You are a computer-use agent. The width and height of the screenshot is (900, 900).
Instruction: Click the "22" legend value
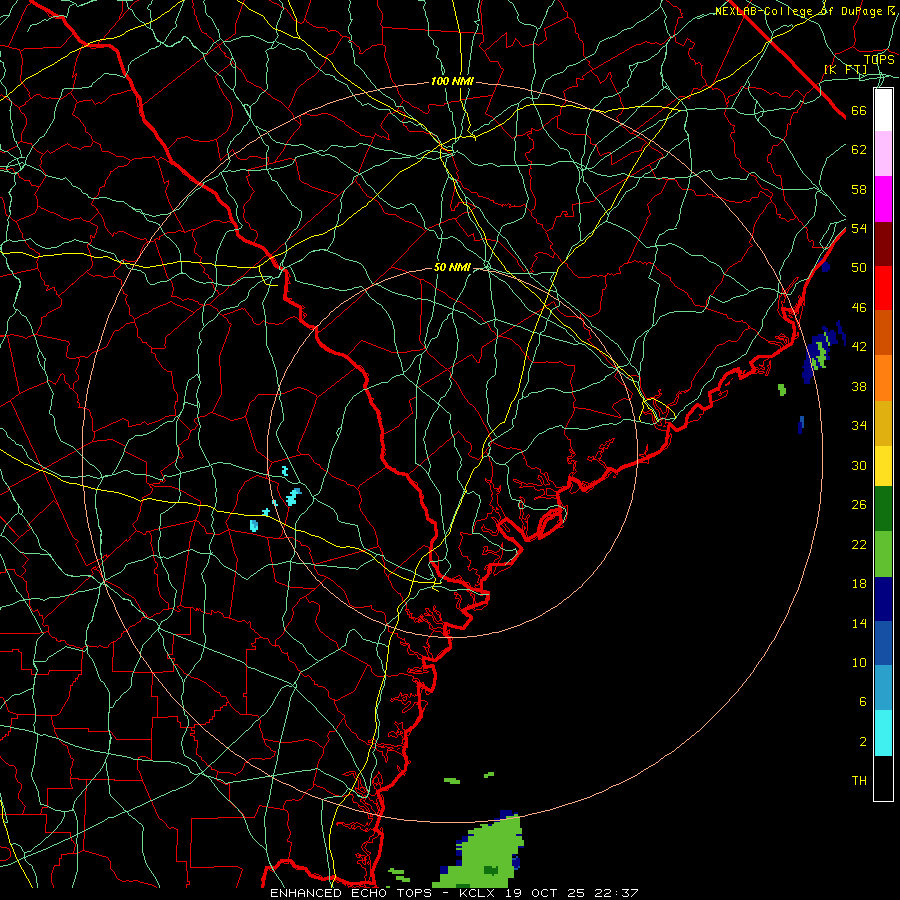[x=859, y=544]
